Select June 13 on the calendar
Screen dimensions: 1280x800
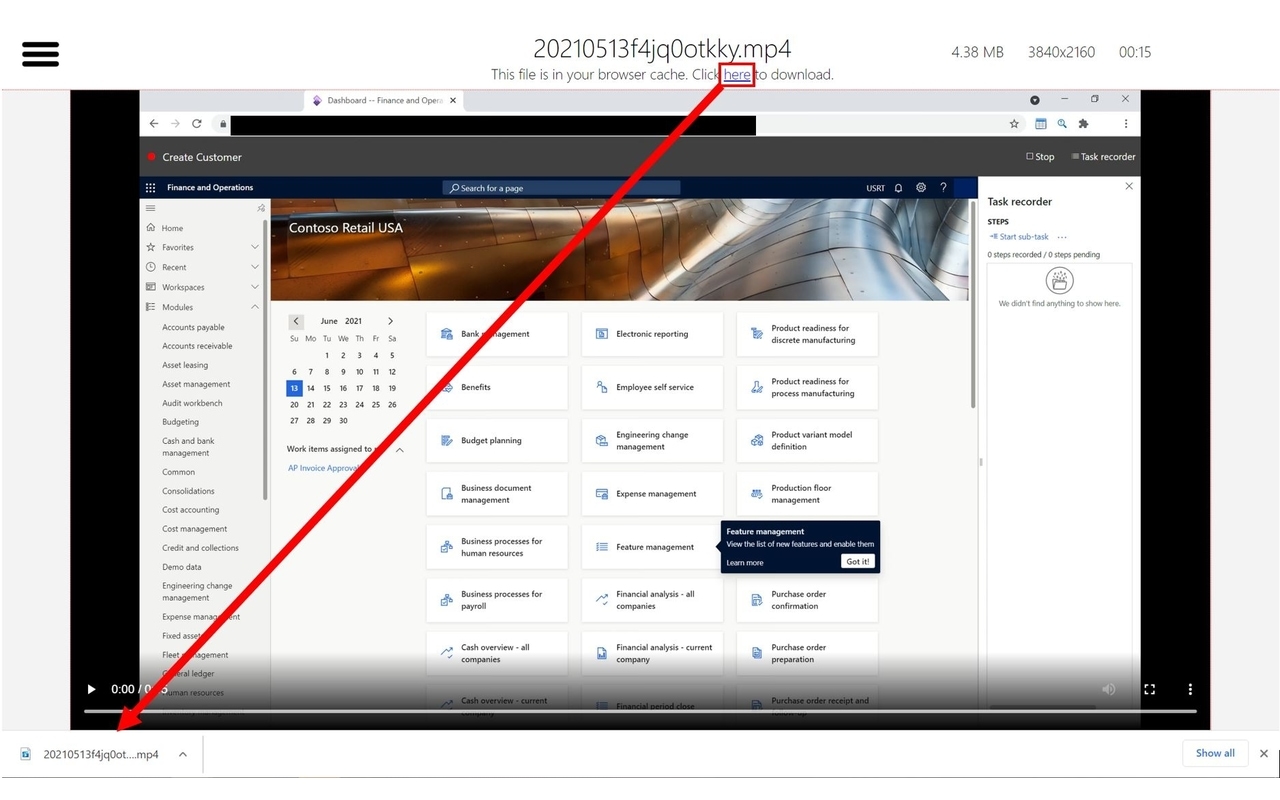(294, 388)
